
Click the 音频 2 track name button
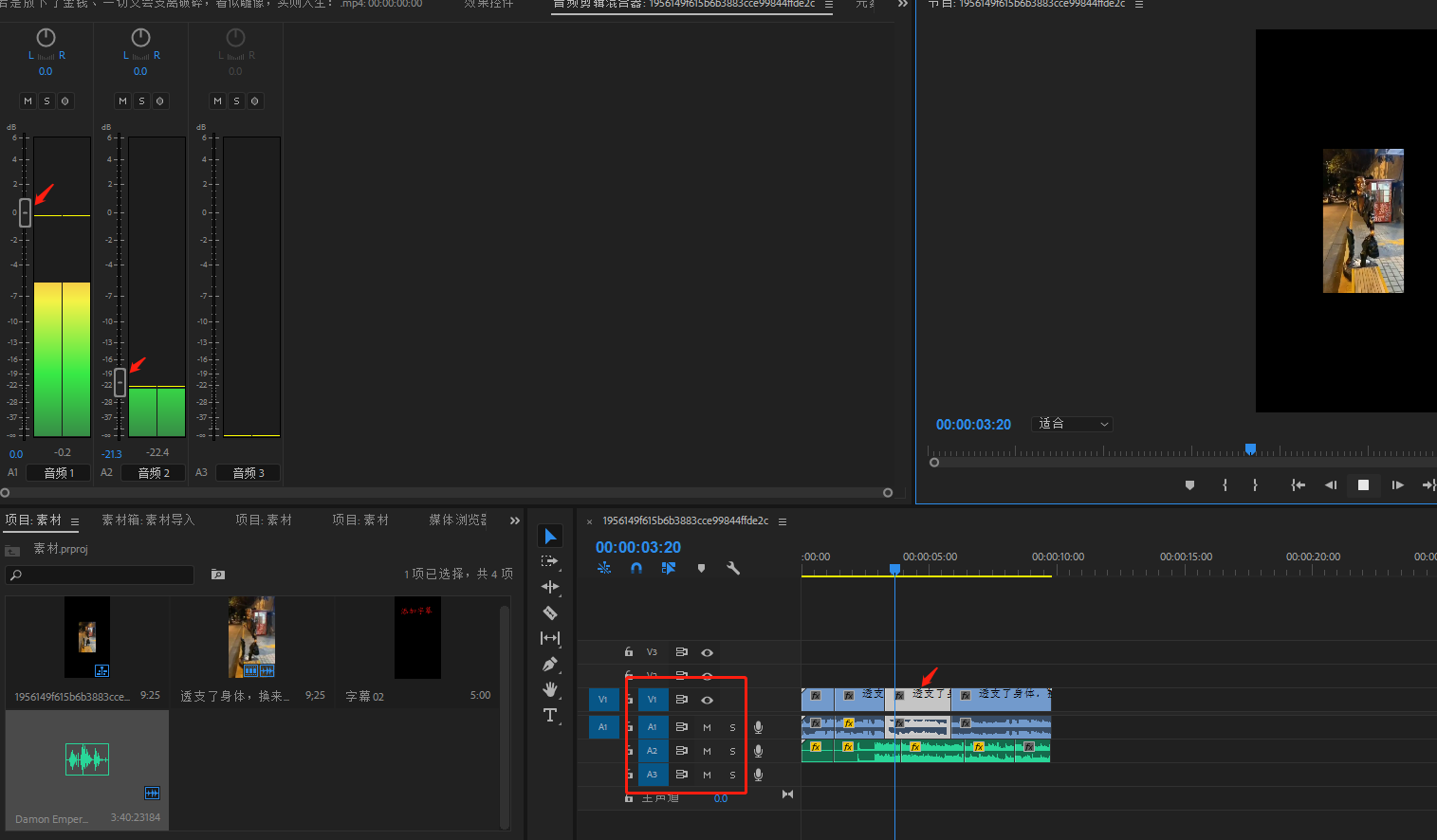154,472
